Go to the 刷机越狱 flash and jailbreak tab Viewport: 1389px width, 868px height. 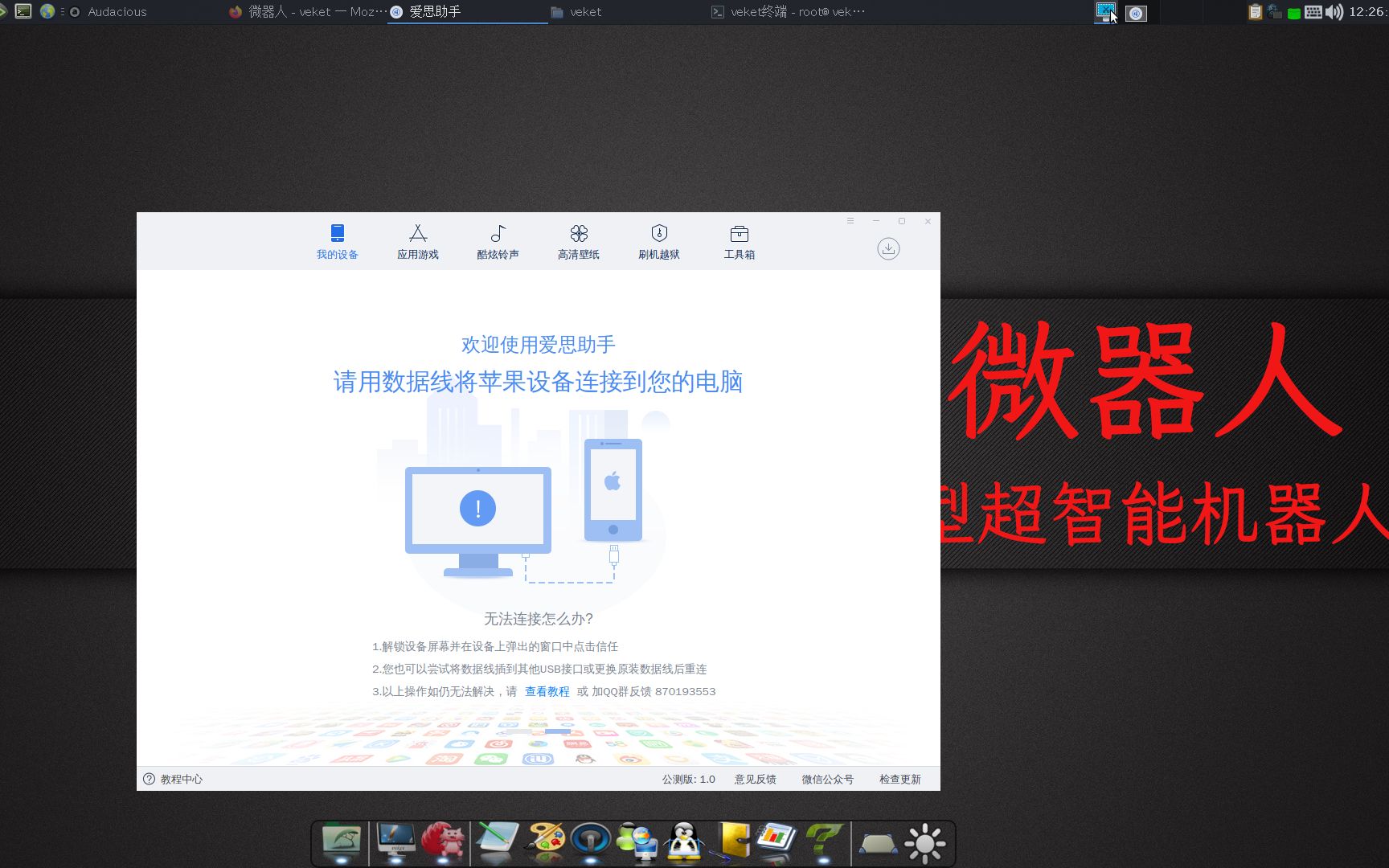(658, 242)
